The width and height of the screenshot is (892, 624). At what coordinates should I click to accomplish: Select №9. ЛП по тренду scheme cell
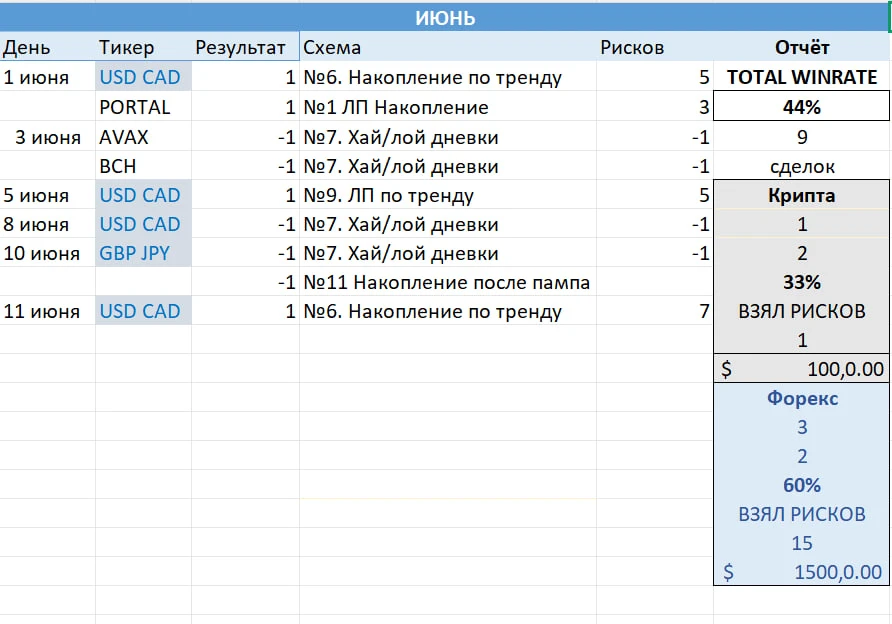448,195
